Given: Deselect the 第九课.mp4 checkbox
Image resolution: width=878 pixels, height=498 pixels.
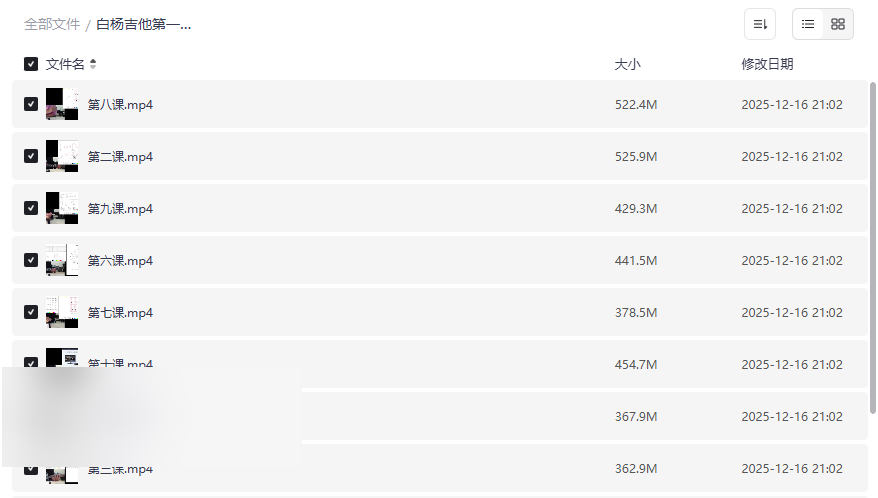Looking at the screenshot, I should tap(31, 208).
